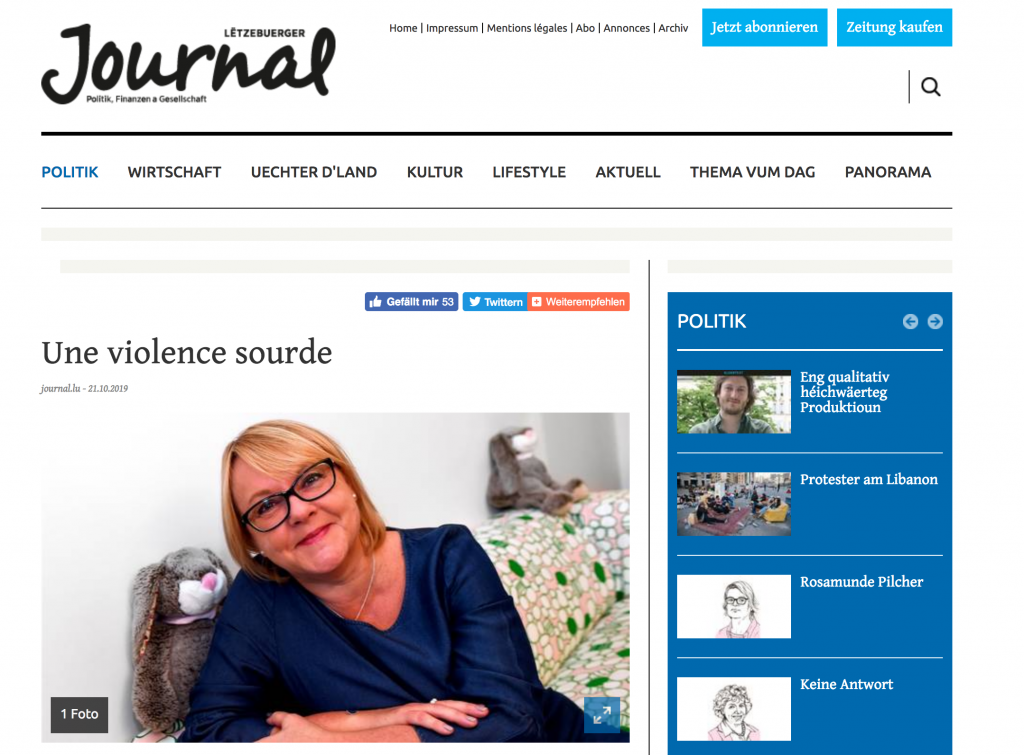The width and height of the screenshot is (1024, 755).
Task: Open the Rosamunde Pilcher article thumbnail
Action: (x=734, y=606)
